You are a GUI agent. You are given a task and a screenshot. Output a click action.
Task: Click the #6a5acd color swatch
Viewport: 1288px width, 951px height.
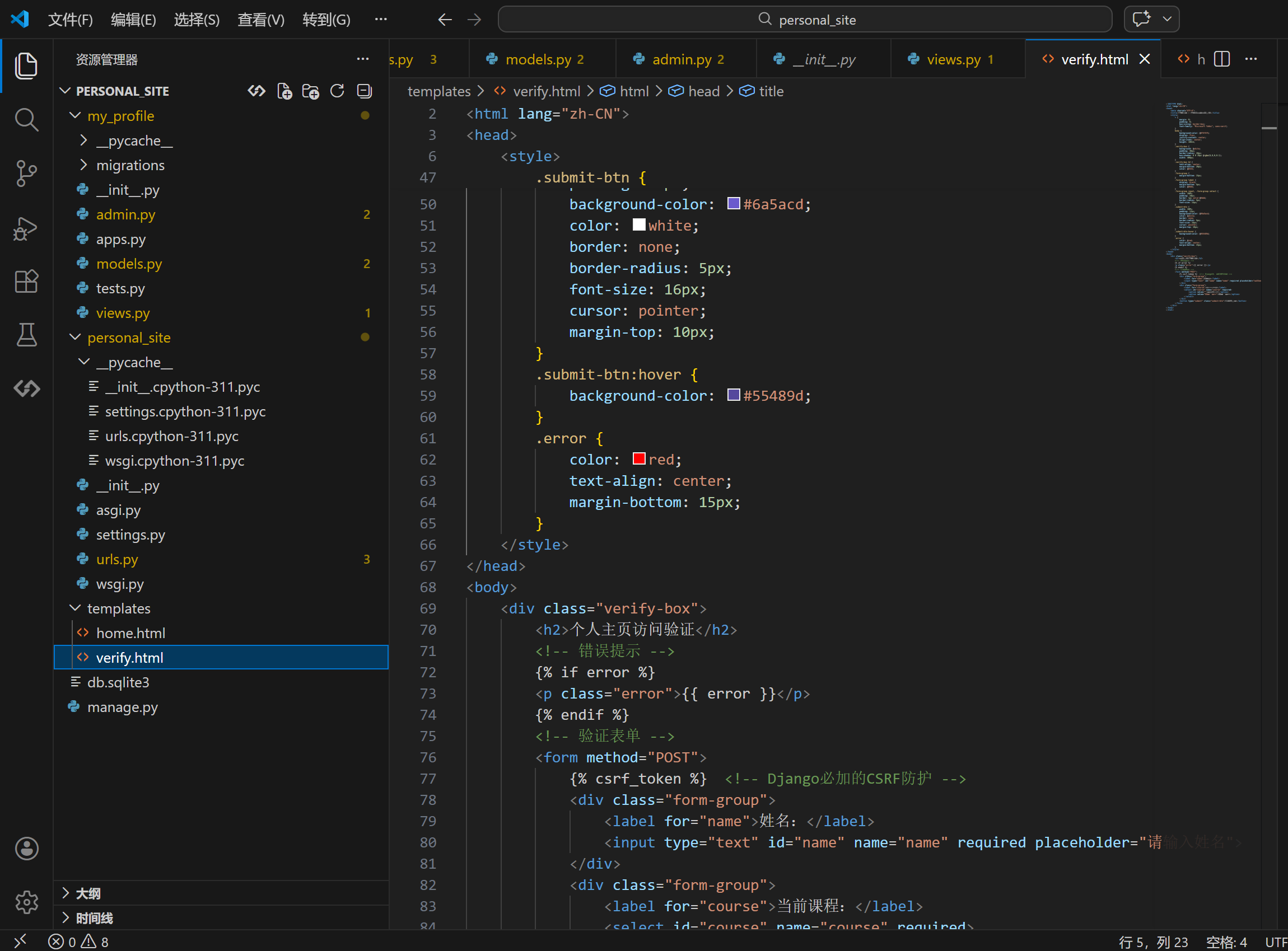point(733,204)
